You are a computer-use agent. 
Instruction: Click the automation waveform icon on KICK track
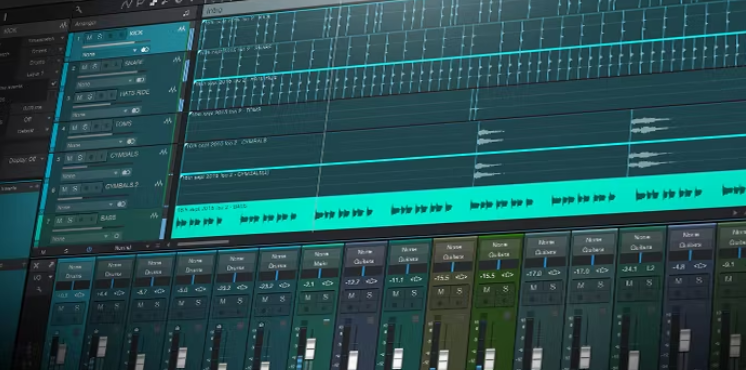click(x=181, y=29)
